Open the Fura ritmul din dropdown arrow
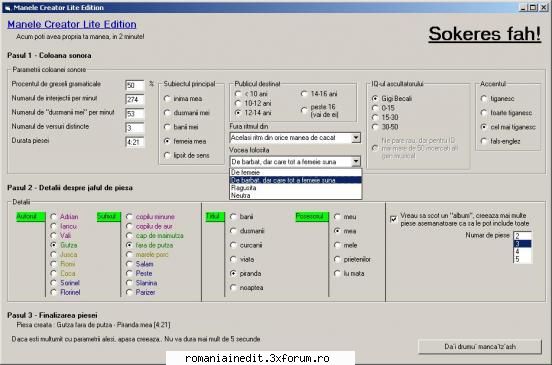 [x=356, y=138]
